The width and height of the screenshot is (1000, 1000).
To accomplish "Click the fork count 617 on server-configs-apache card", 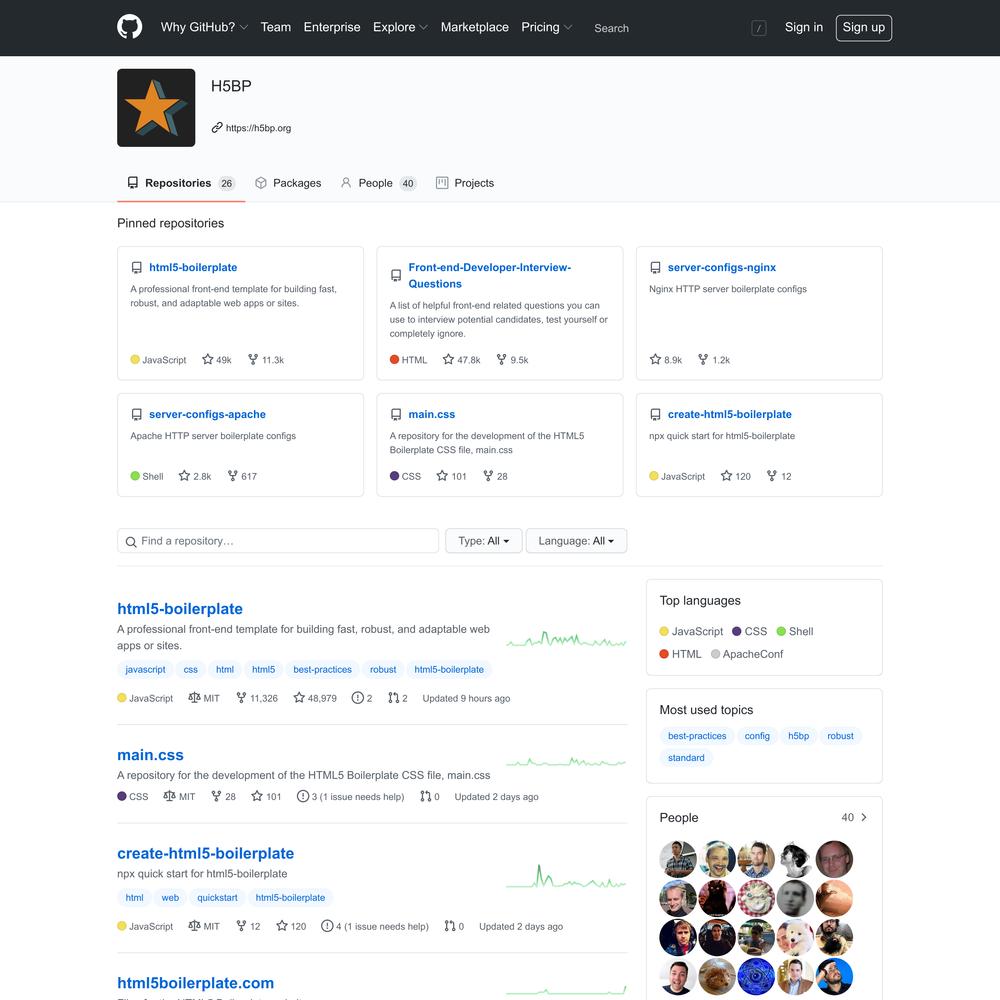I will click(242, 476).
